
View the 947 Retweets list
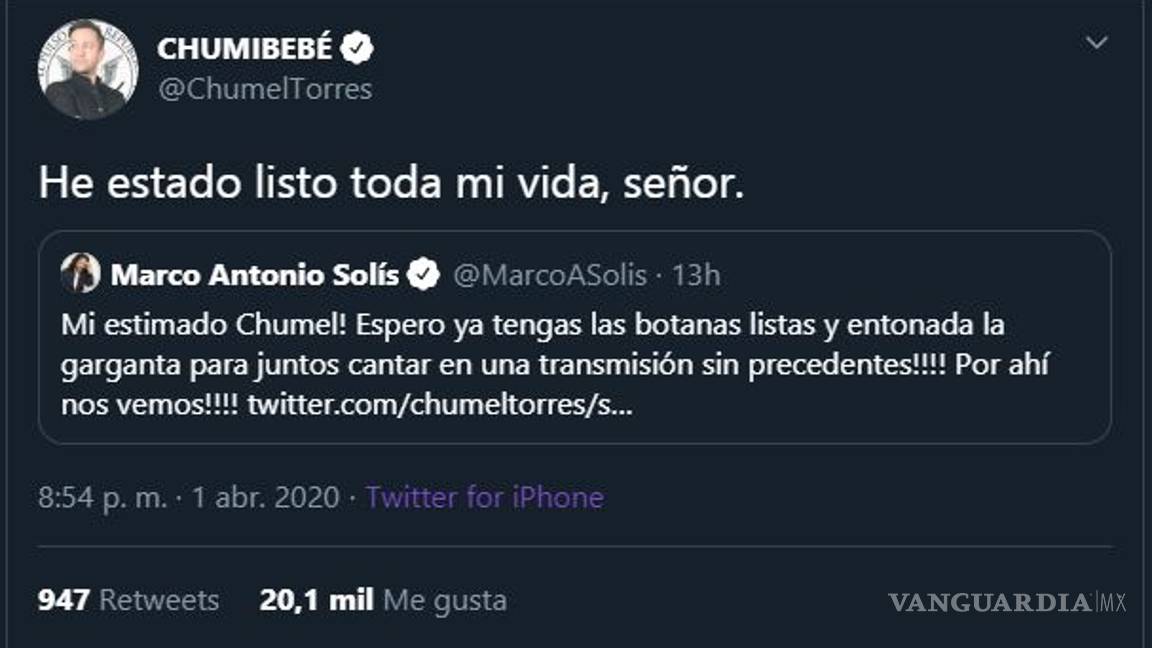click(128, 599)
